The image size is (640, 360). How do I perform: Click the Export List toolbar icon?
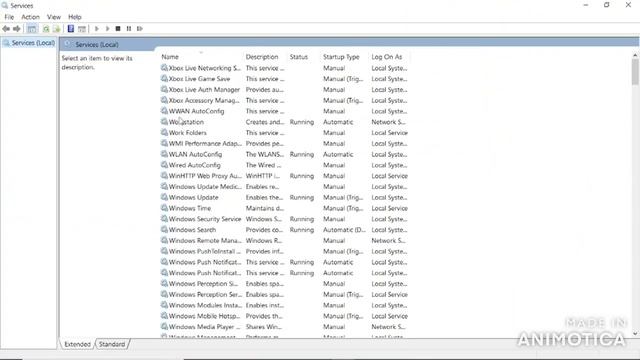(56, 29)
